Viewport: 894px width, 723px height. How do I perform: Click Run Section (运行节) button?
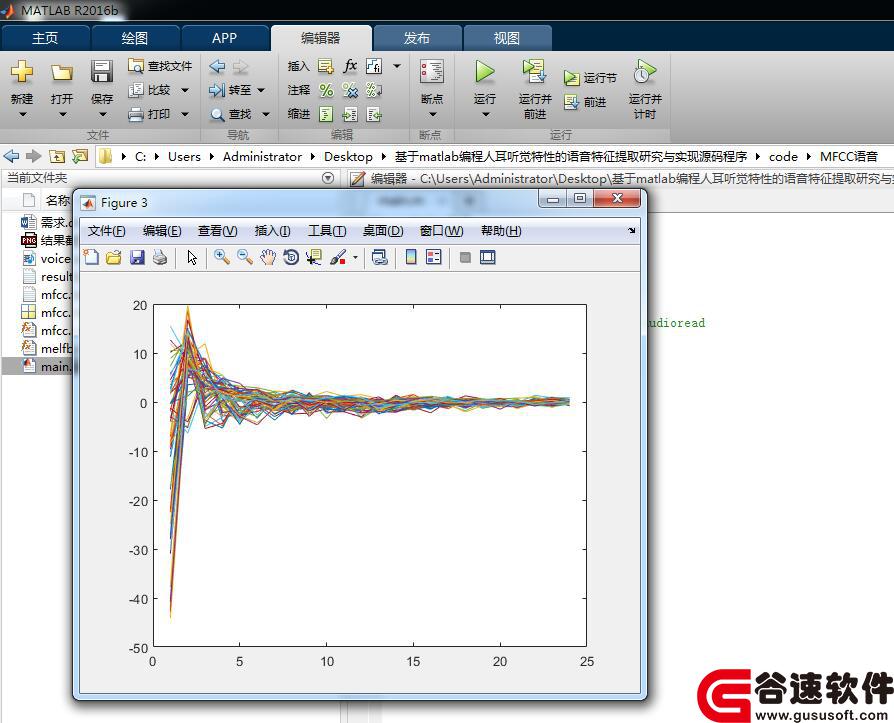(590, 78)
